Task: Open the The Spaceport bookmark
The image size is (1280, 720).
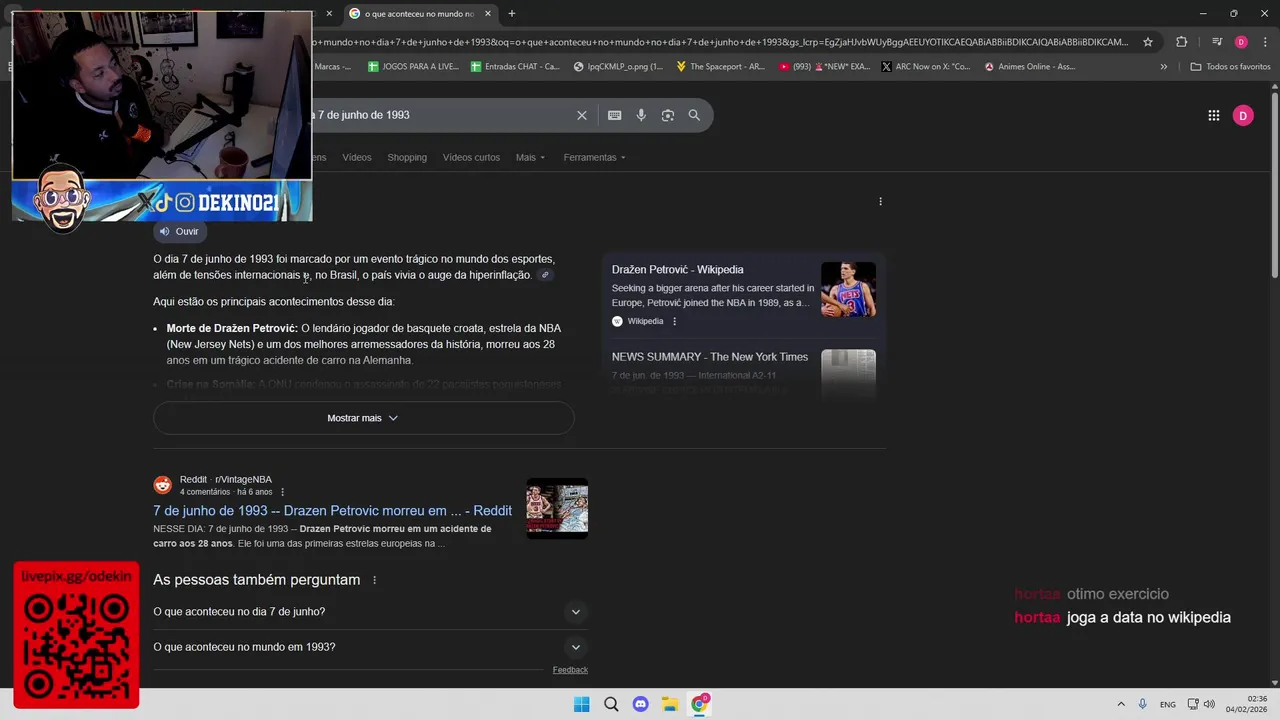Action: tap(720, 67)
